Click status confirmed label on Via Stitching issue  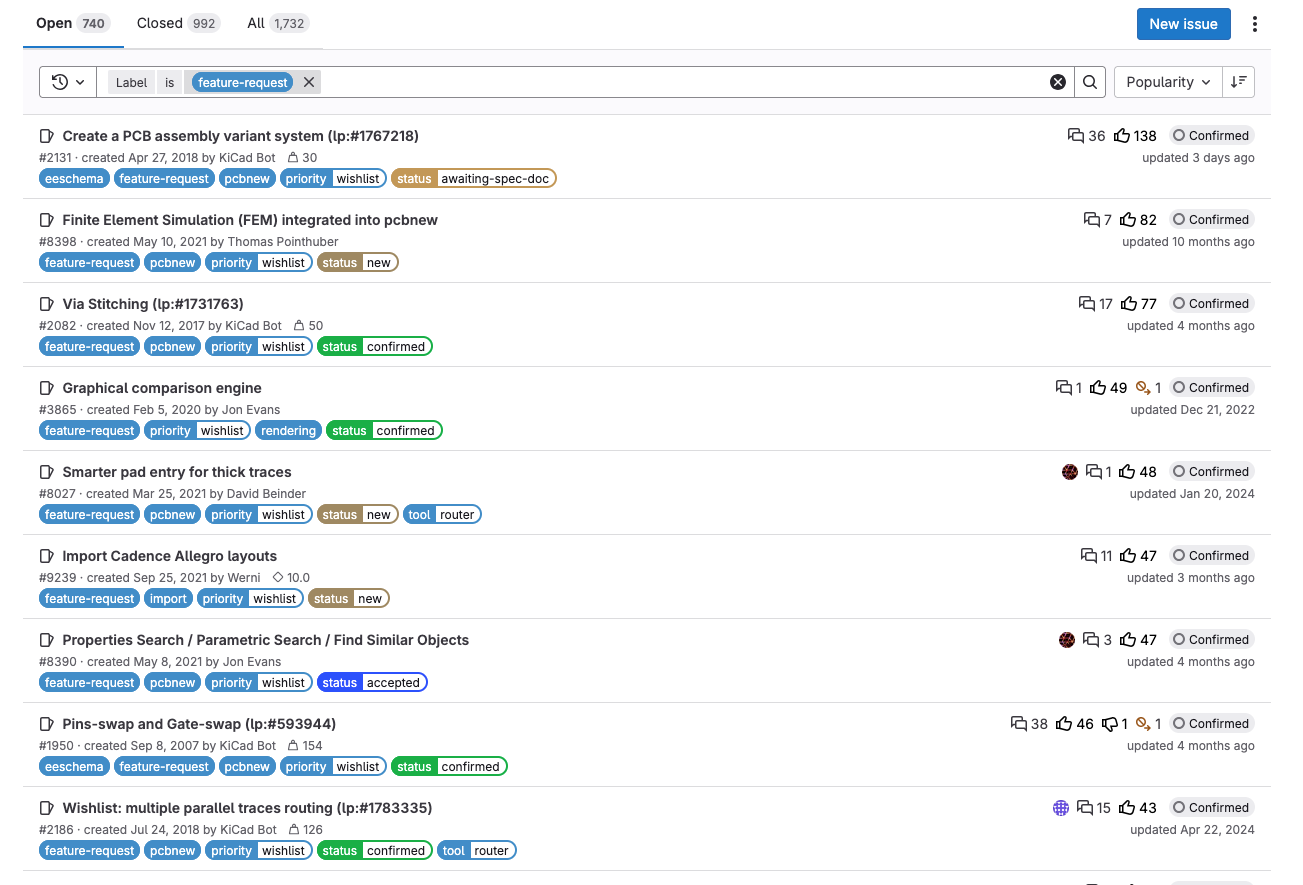pyautogui.click(x=375, y=347)
